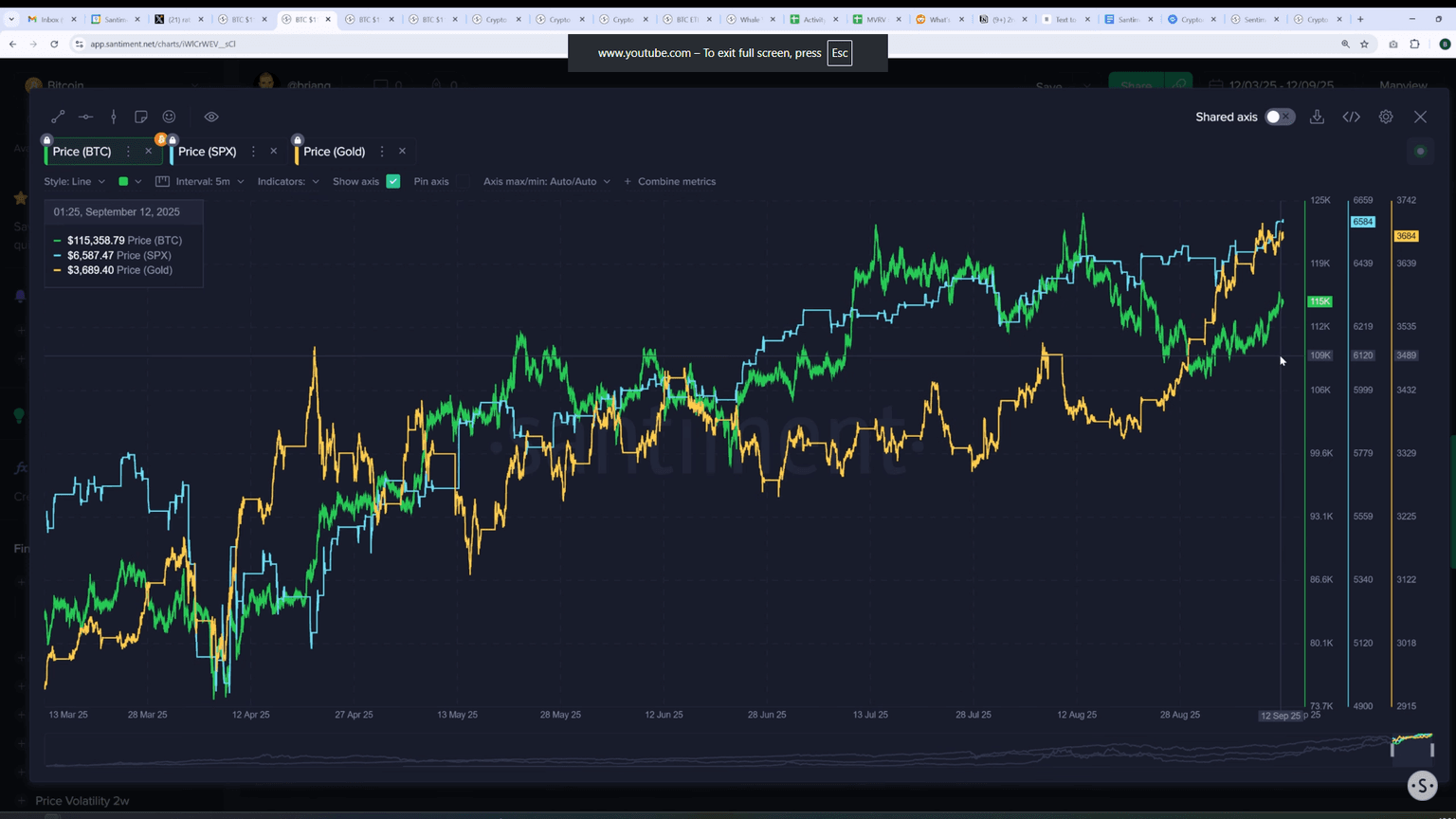
Task: Click Combine metrics button
Action: click(669, 181)
